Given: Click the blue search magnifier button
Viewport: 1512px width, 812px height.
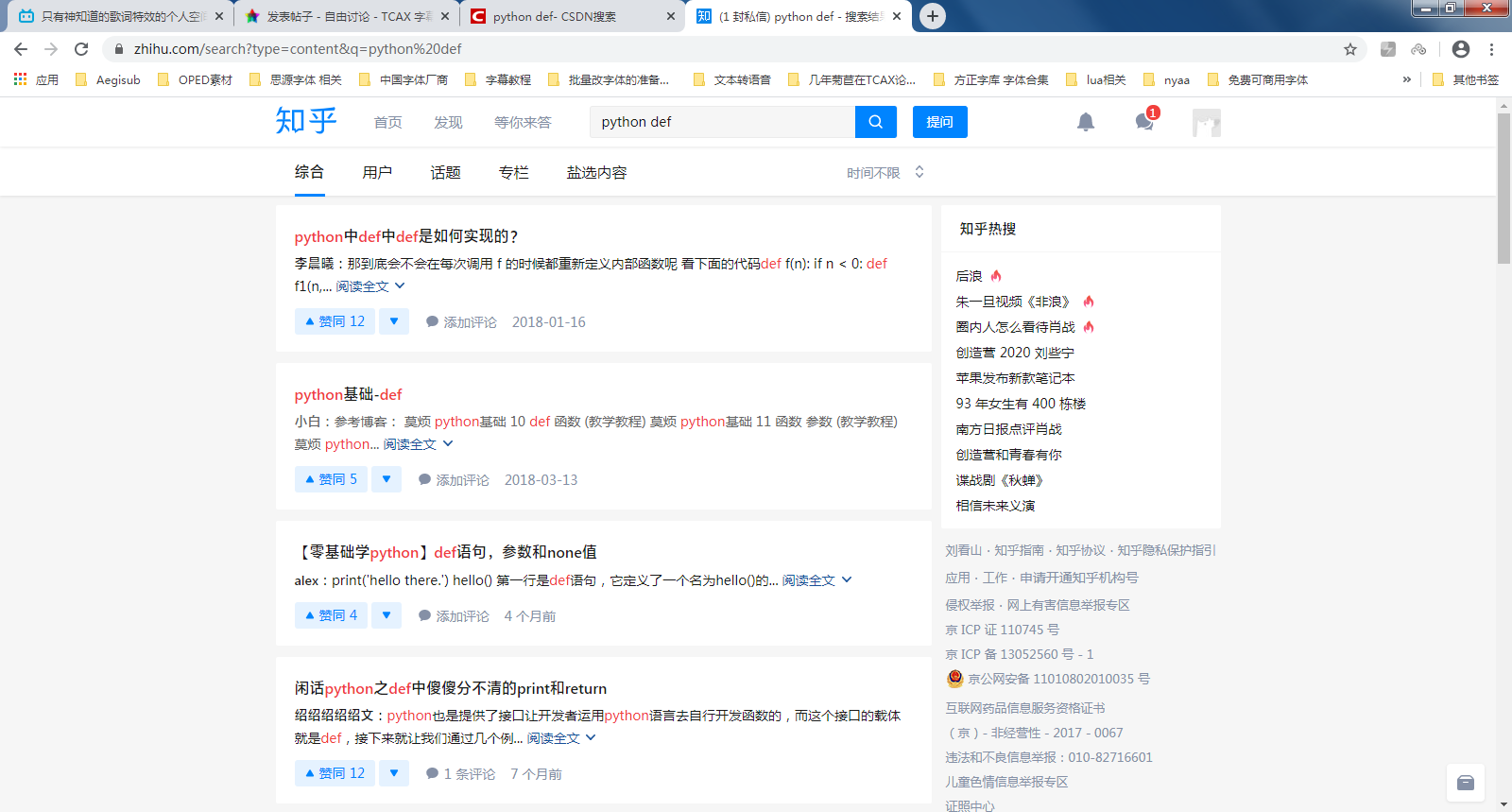Looking at the screenshot, I should [x=876, y=122].
